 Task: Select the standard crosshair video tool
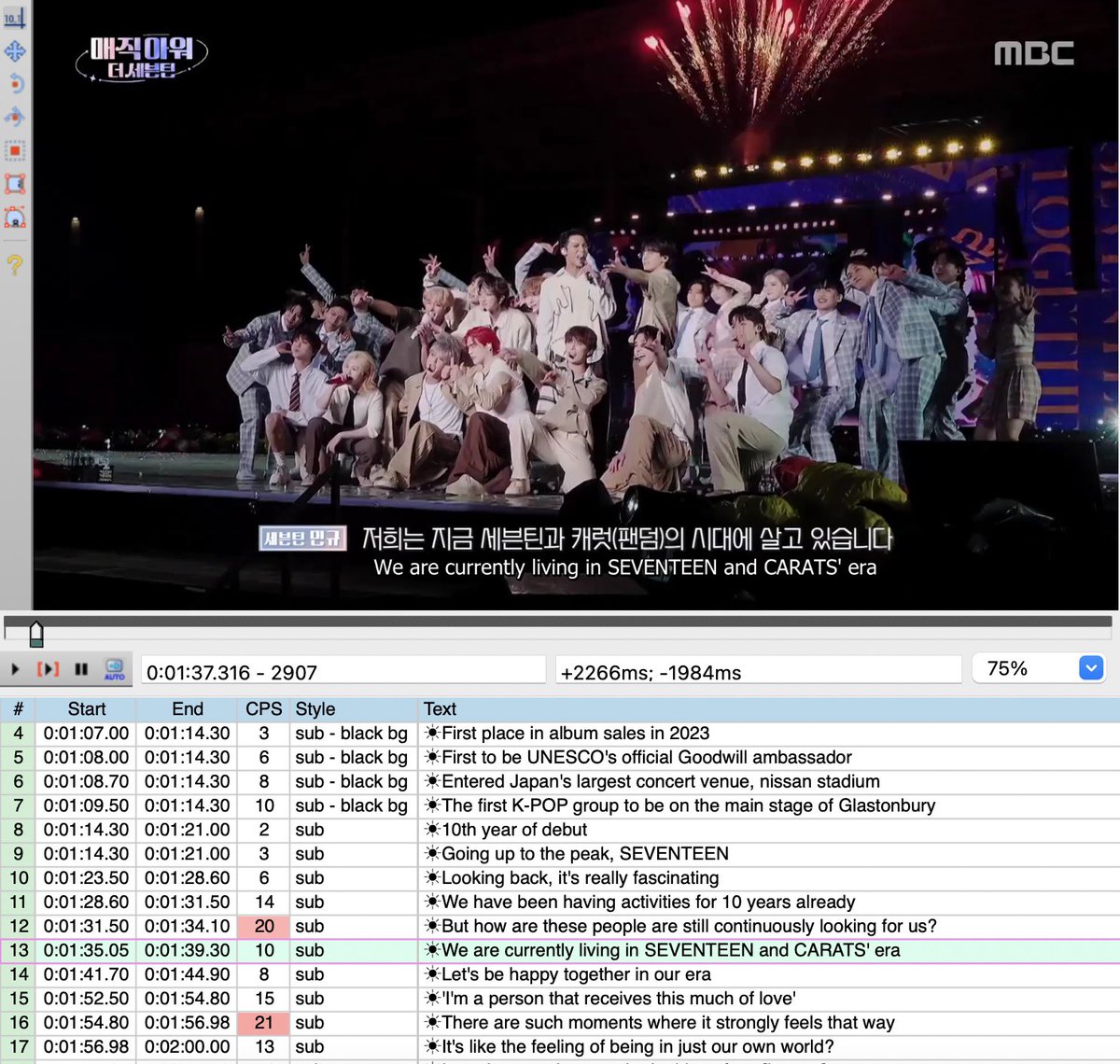[15, 17]
